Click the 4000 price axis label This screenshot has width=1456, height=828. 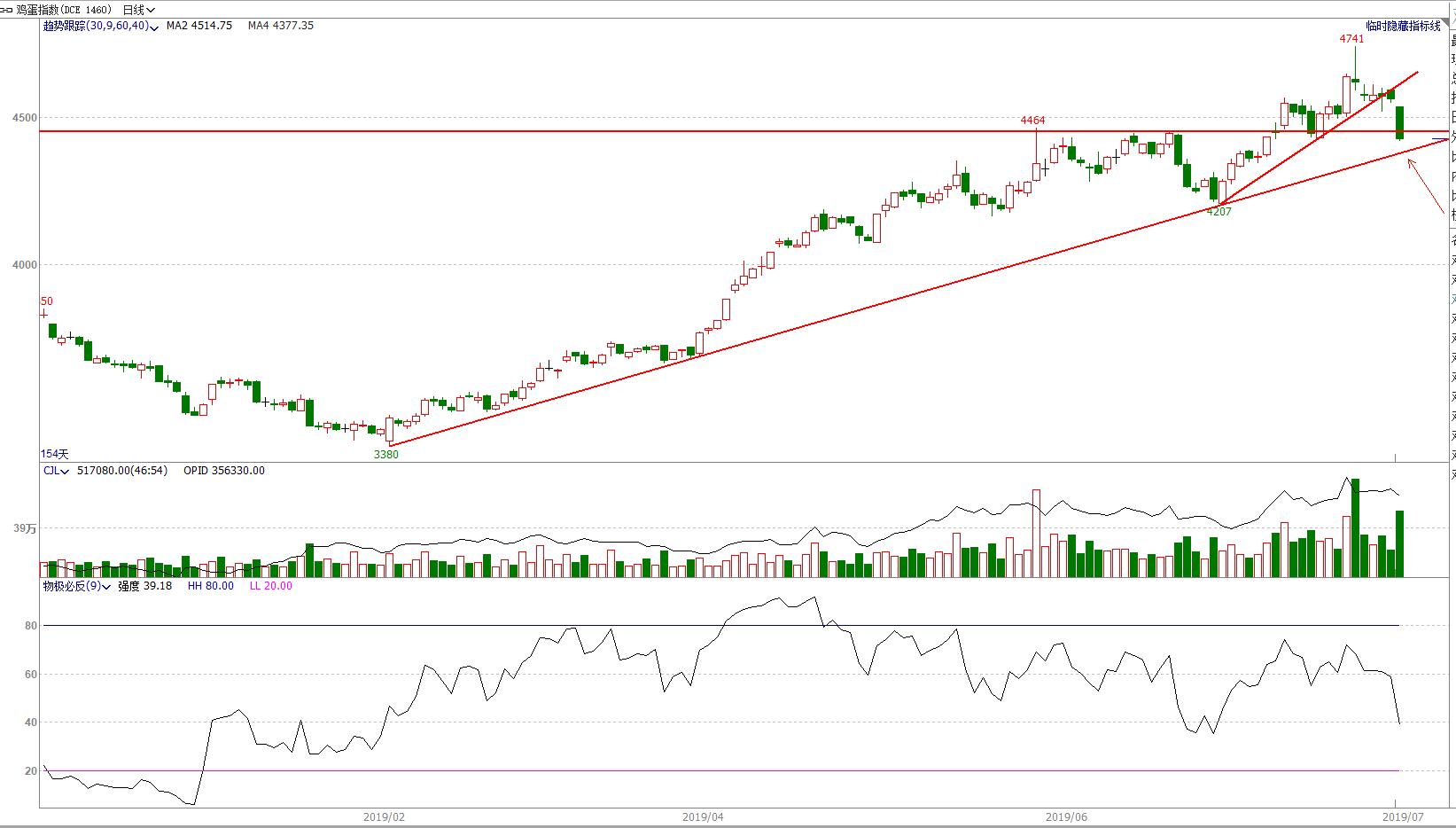tap(25, 265)
